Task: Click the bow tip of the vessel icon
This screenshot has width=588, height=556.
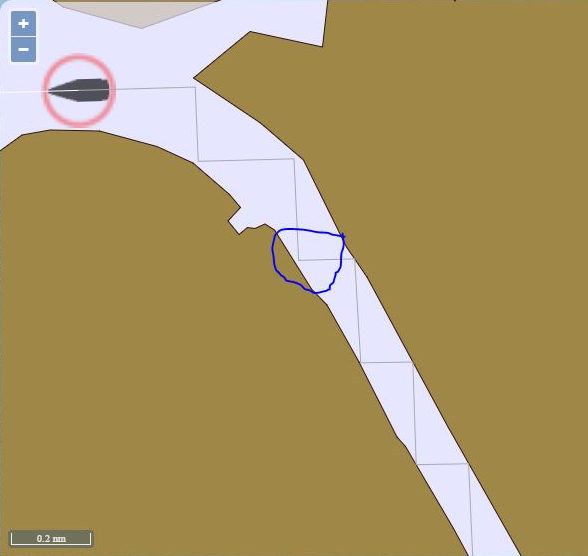Action: coord(50,90)
